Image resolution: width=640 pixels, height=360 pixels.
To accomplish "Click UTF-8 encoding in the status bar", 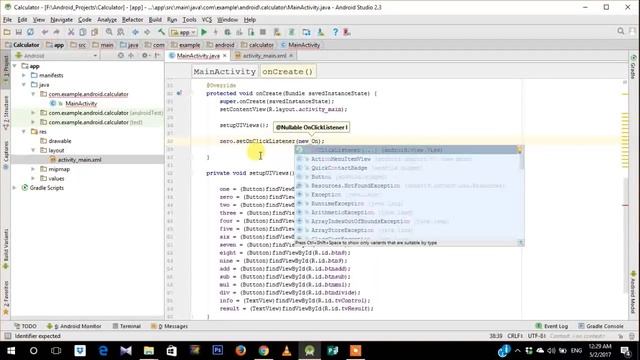I will click(x=536, y=336).
